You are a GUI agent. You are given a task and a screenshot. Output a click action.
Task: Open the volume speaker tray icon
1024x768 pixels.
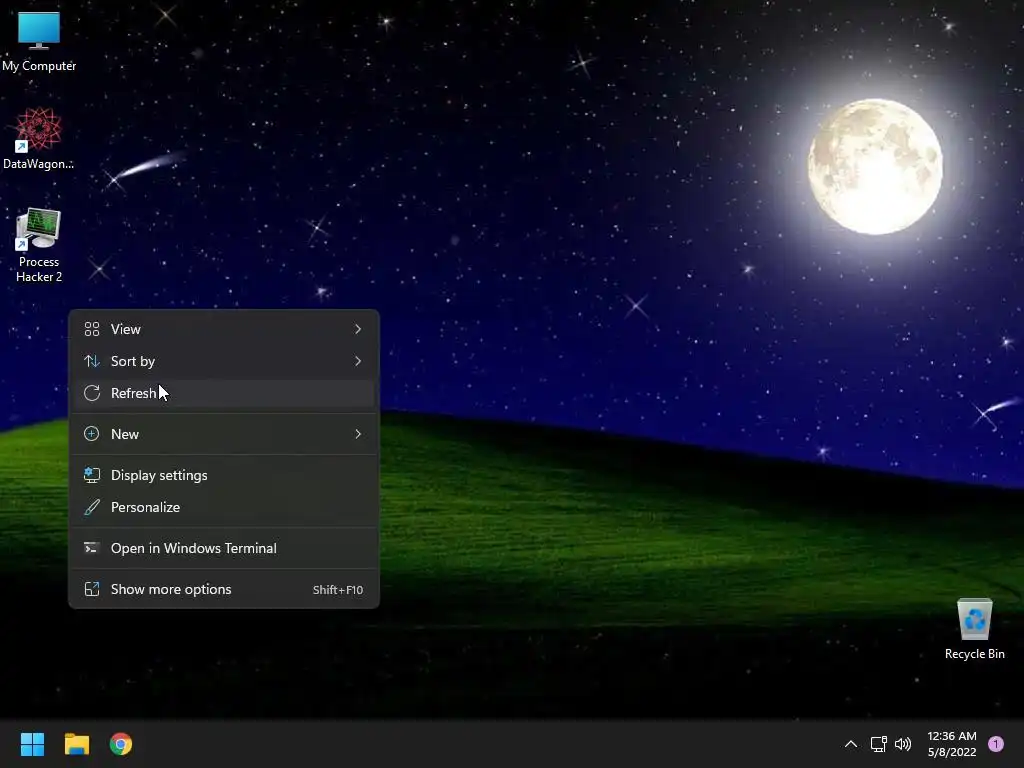point(903,744)
